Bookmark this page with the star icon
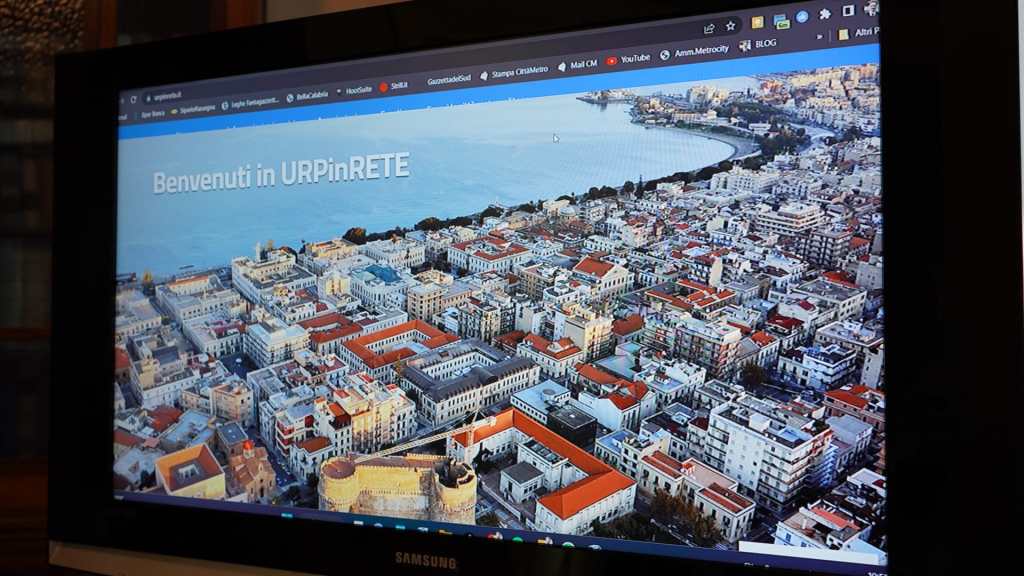 point(731,26)
